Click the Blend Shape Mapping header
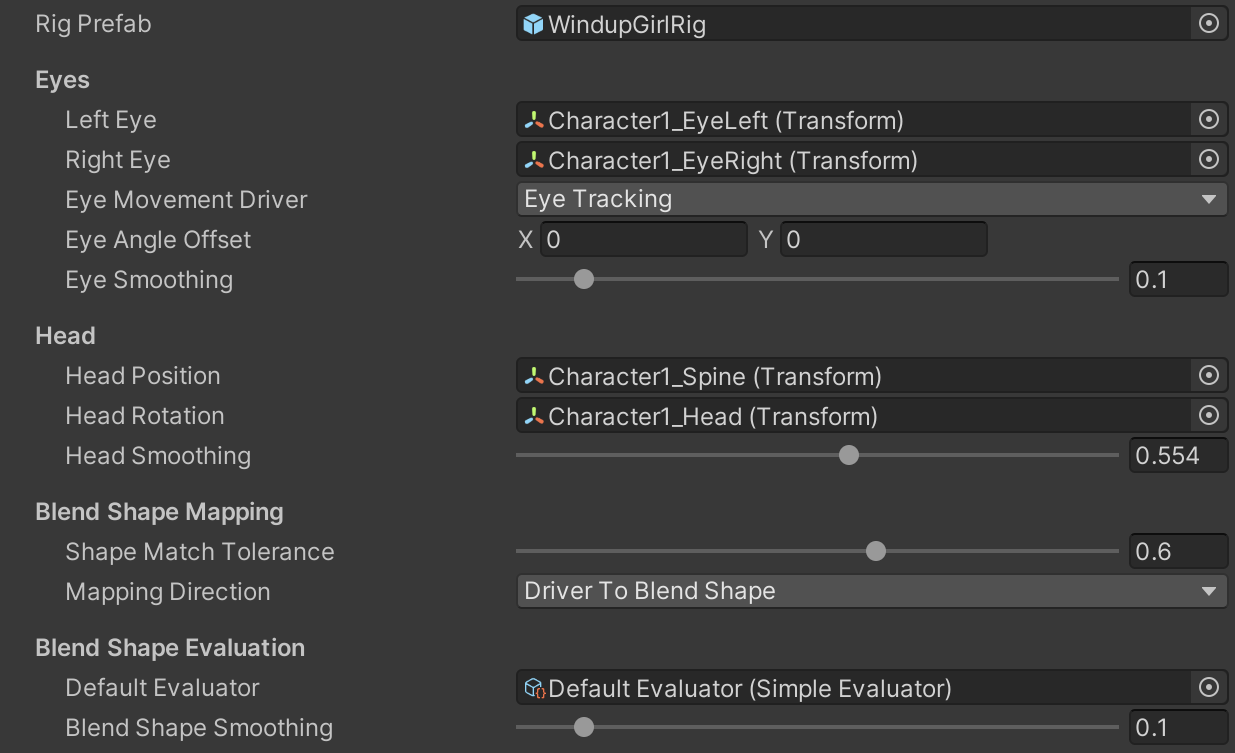The width and height of the screenshot is (1235, 753). click(x=159, y=512)
